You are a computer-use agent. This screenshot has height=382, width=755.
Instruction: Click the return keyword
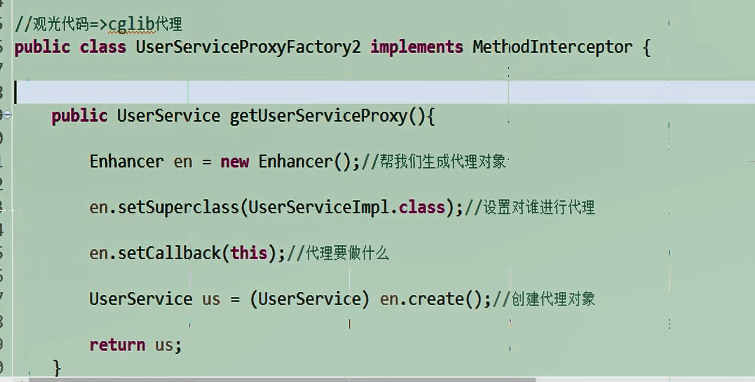[x=117, y=345]
